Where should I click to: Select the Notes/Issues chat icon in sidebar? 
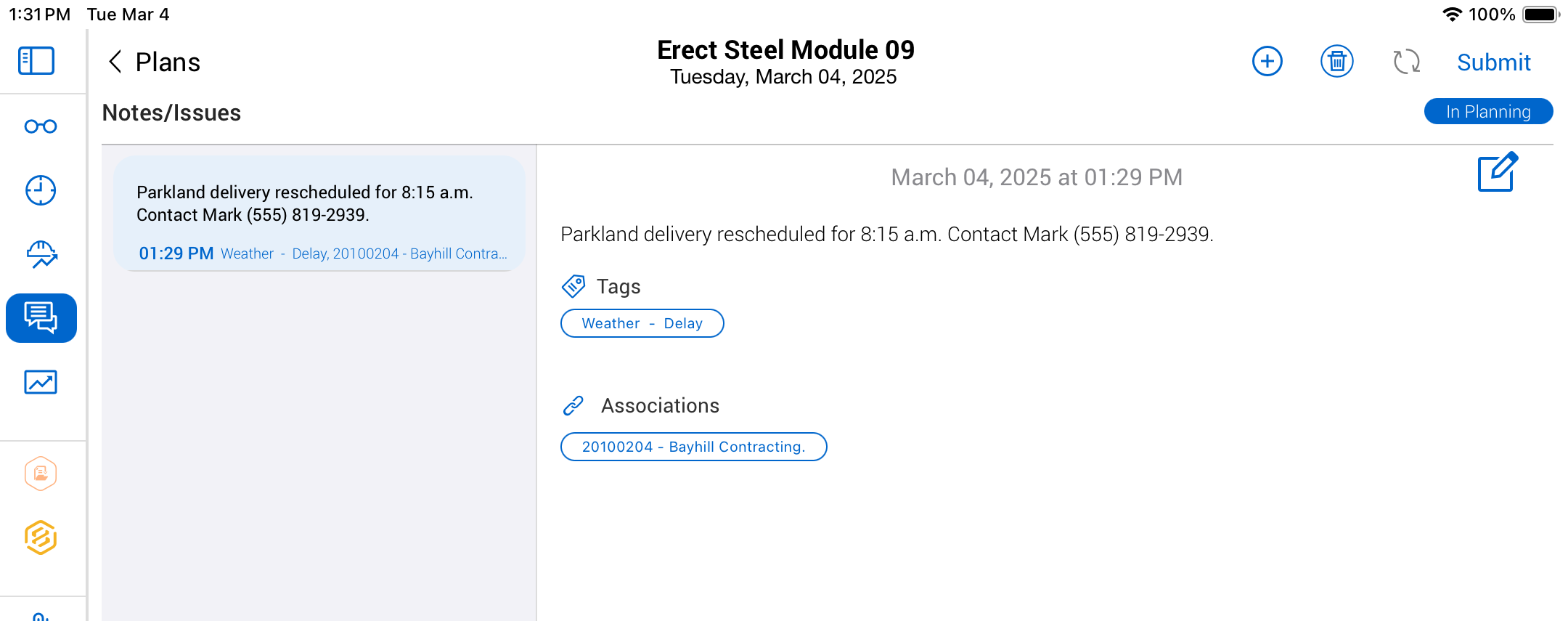click(x=41, y=318)
